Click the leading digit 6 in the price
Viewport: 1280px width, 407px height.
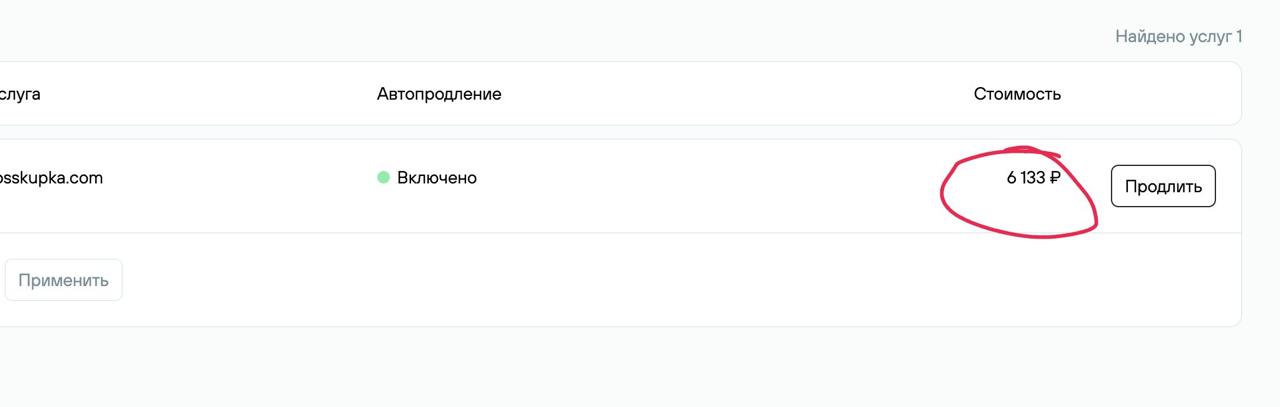click(x=1011, y=178)
